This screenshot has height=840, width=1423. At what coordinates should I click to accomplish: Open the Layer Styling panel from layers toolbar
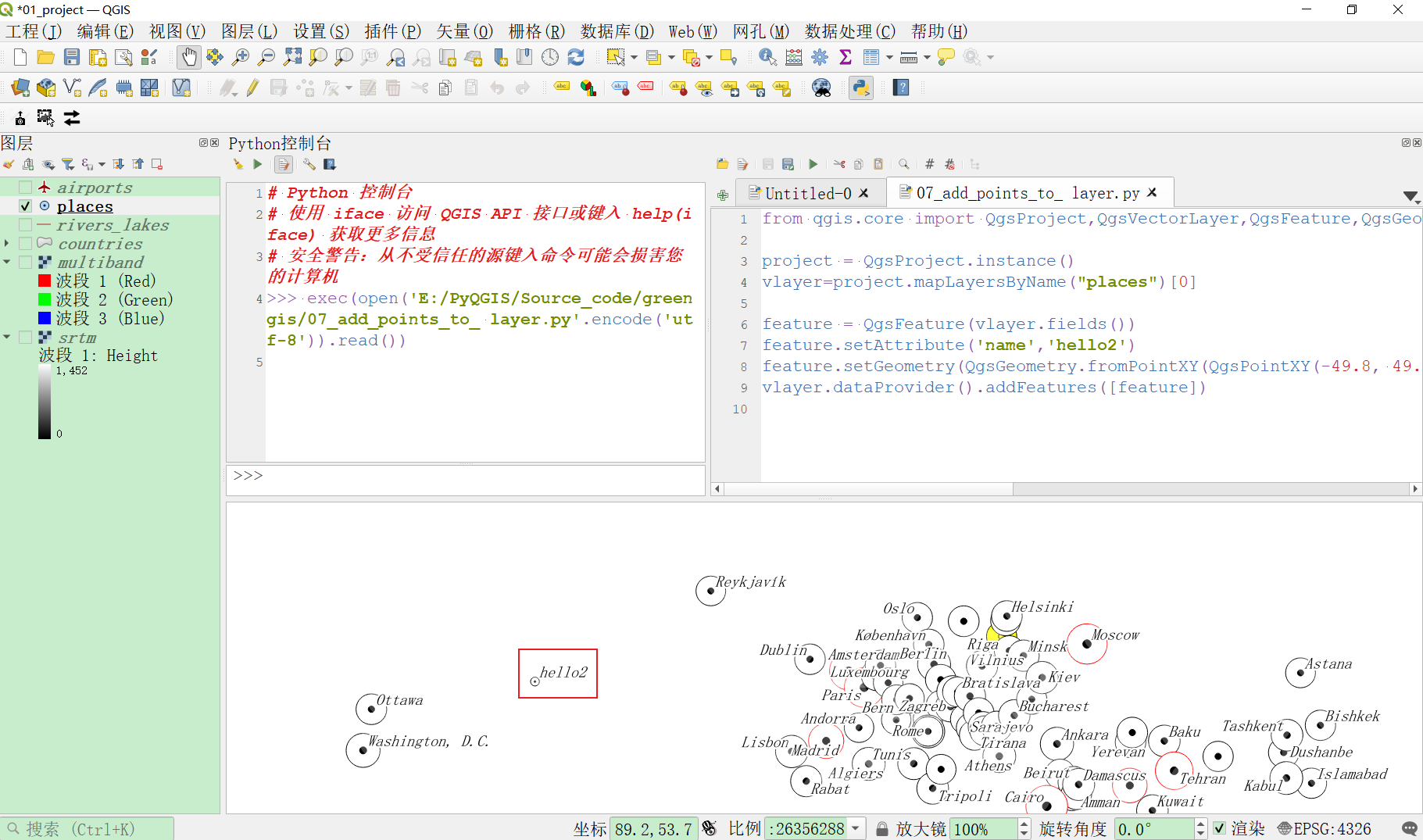click(9, 164)
